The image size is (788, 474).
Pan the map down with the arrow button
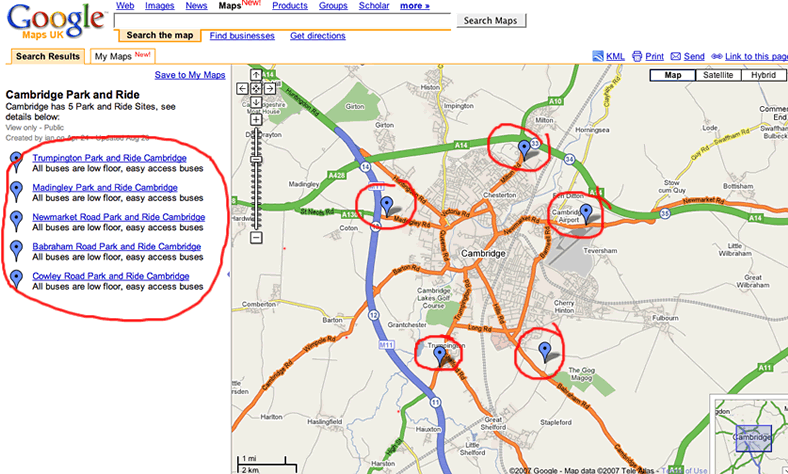pyautogui.click(x=256, y=102)
